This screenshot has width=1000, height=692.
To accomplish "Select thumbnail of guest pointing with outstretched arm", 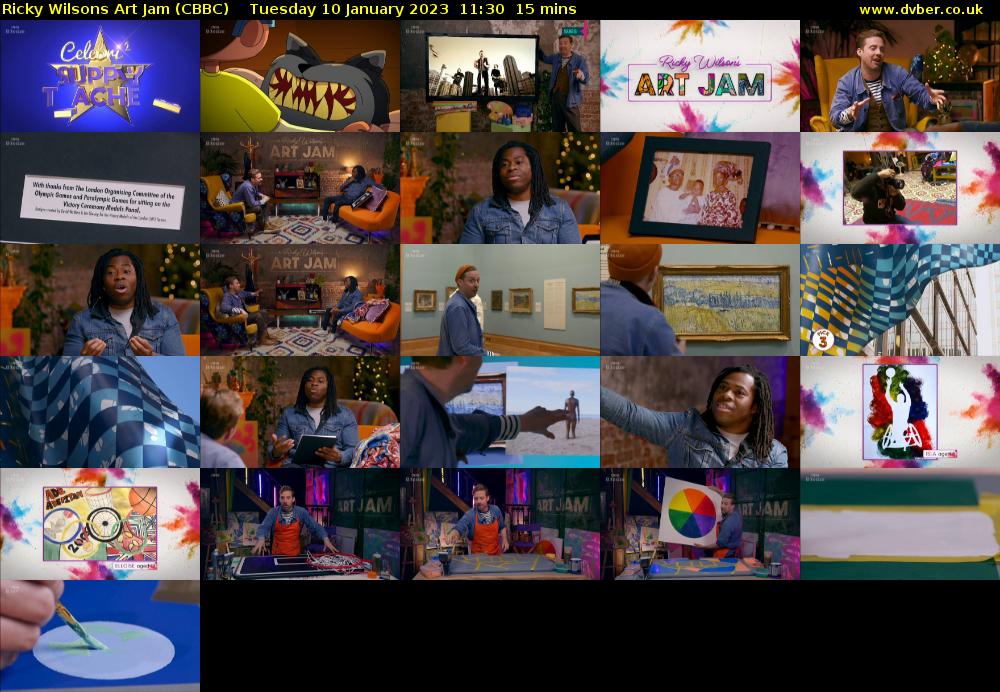I will [700, 412].
